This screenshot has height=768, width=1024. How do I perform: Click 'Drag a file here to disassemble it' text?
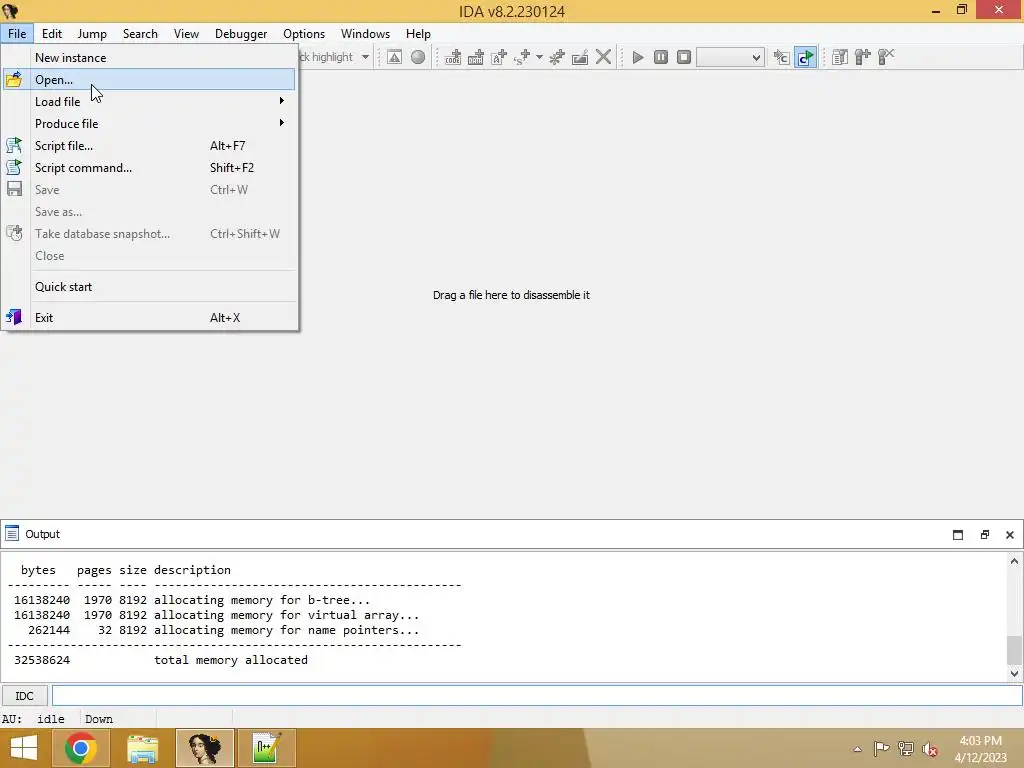511,295
